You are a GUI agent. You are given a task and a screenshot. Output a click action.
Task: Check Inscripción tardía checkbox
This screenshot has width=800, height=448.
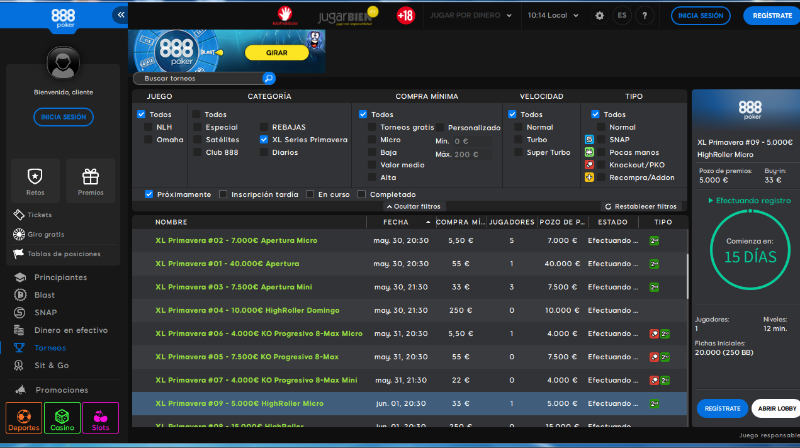(x=223, y=194)
